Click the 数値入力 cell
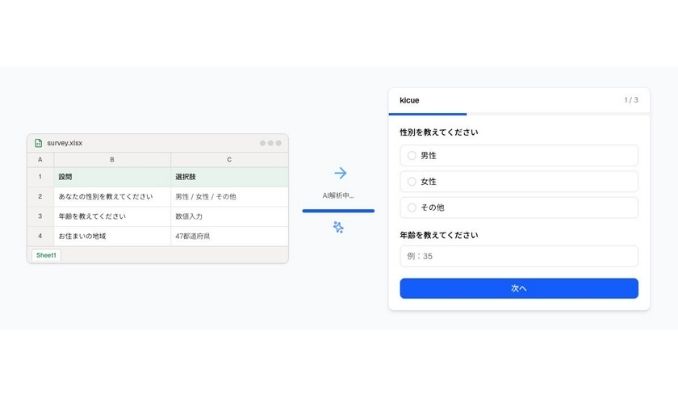Screen dimensions: 678x396 pos(229,216)
